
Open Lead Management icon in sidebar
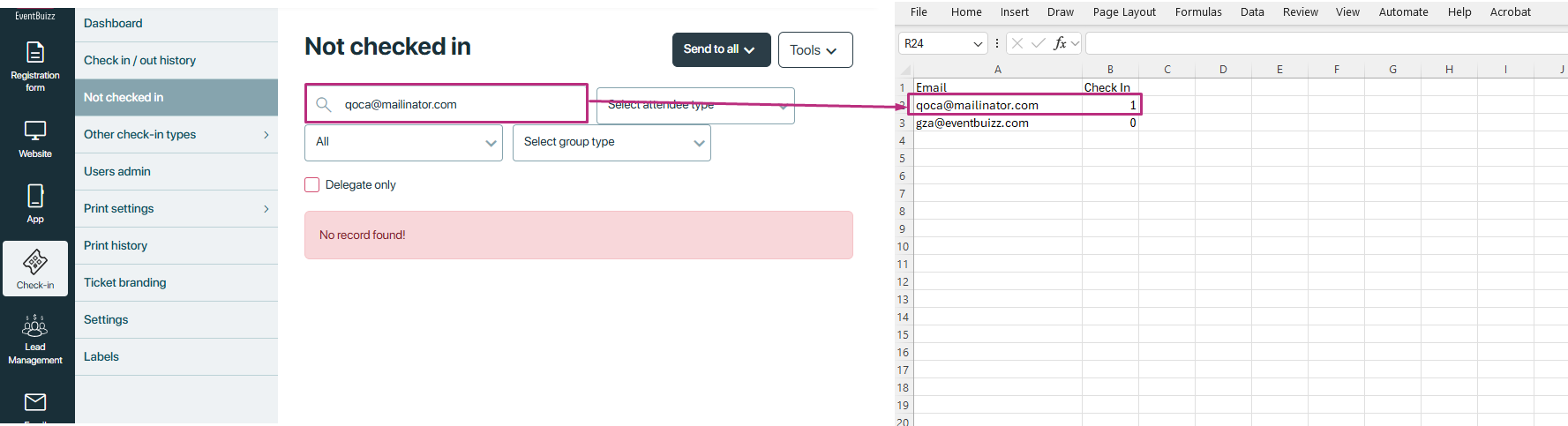pos(35,326)
